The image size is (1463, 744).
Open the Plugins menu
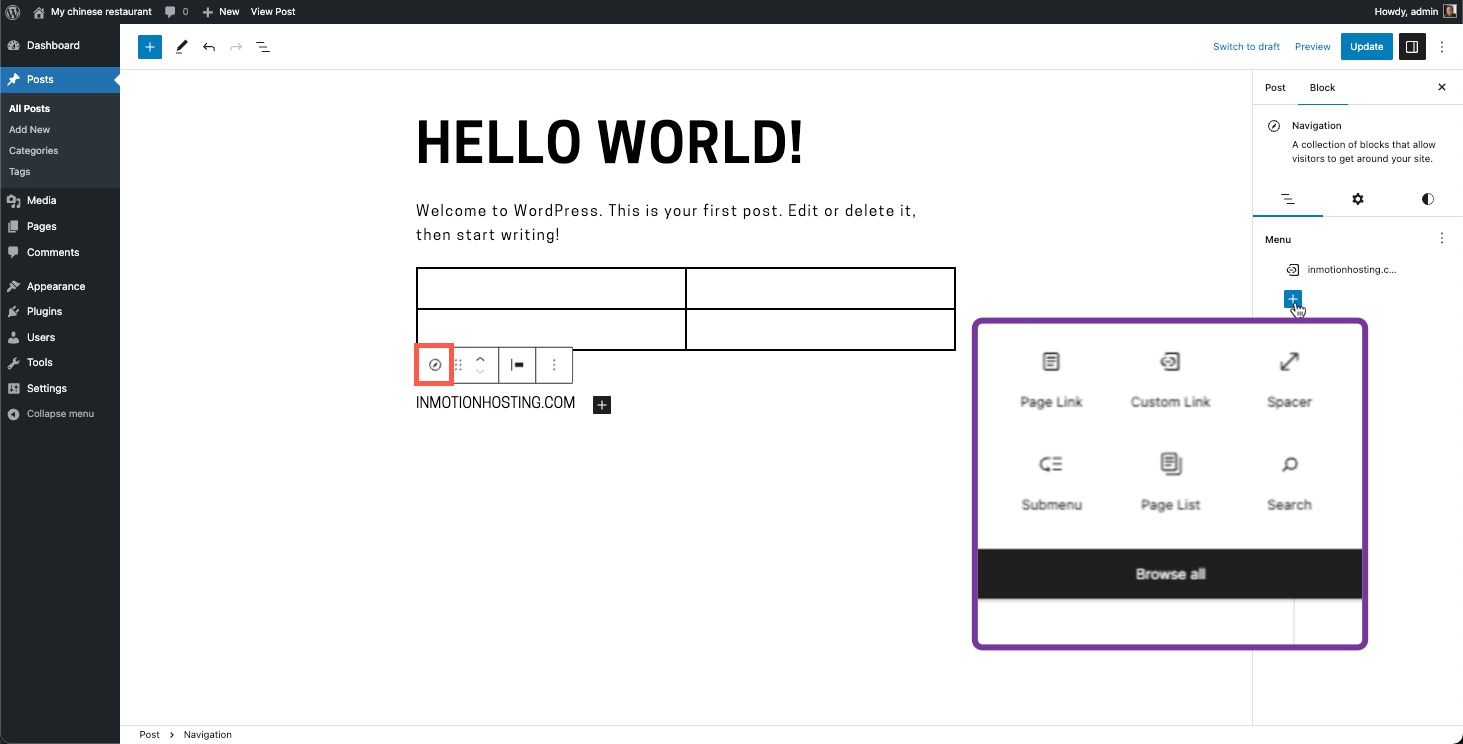tap(60, 312)
